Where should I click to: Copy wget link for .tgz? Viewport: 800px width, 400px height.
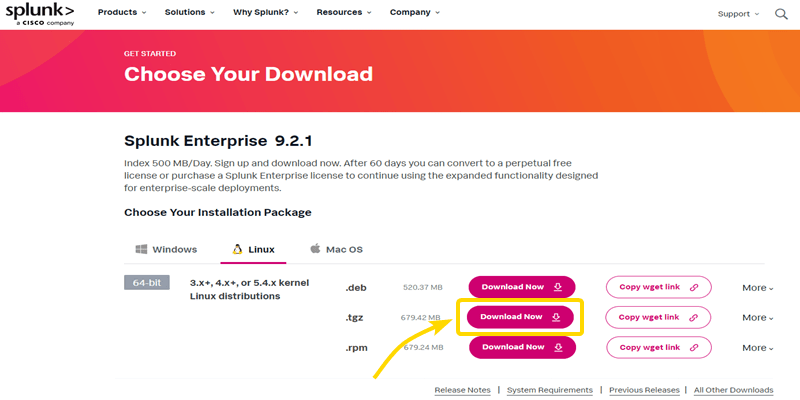[x=658, y=317]
